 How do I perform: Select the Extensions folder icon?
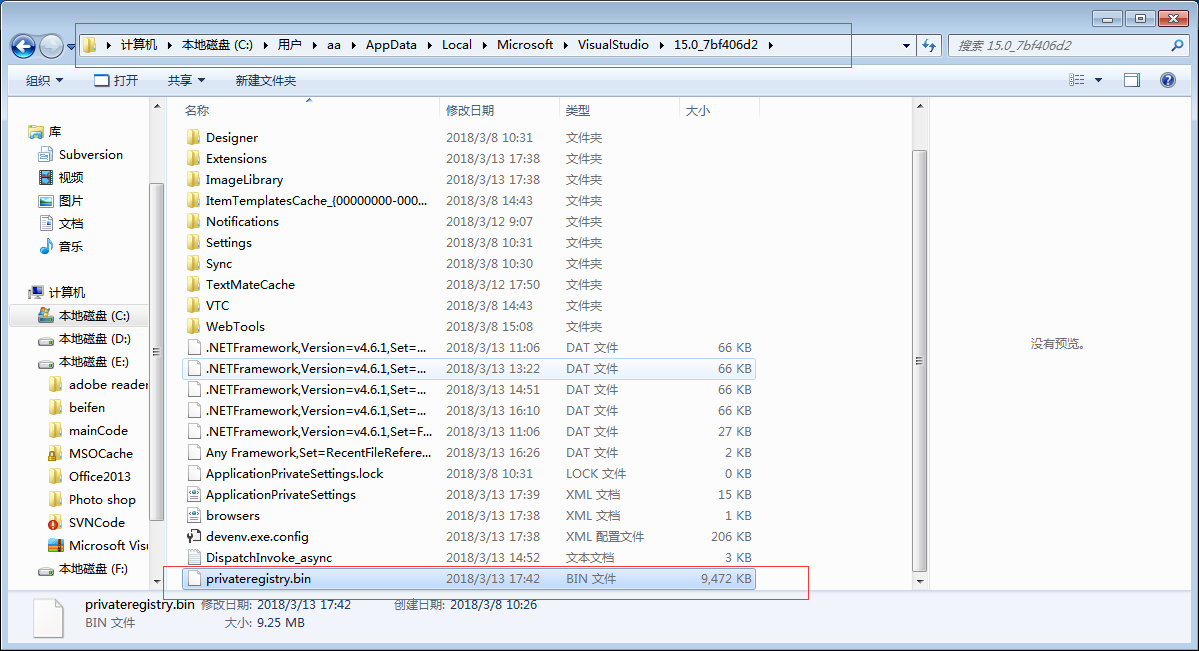[x=193, y=158]
